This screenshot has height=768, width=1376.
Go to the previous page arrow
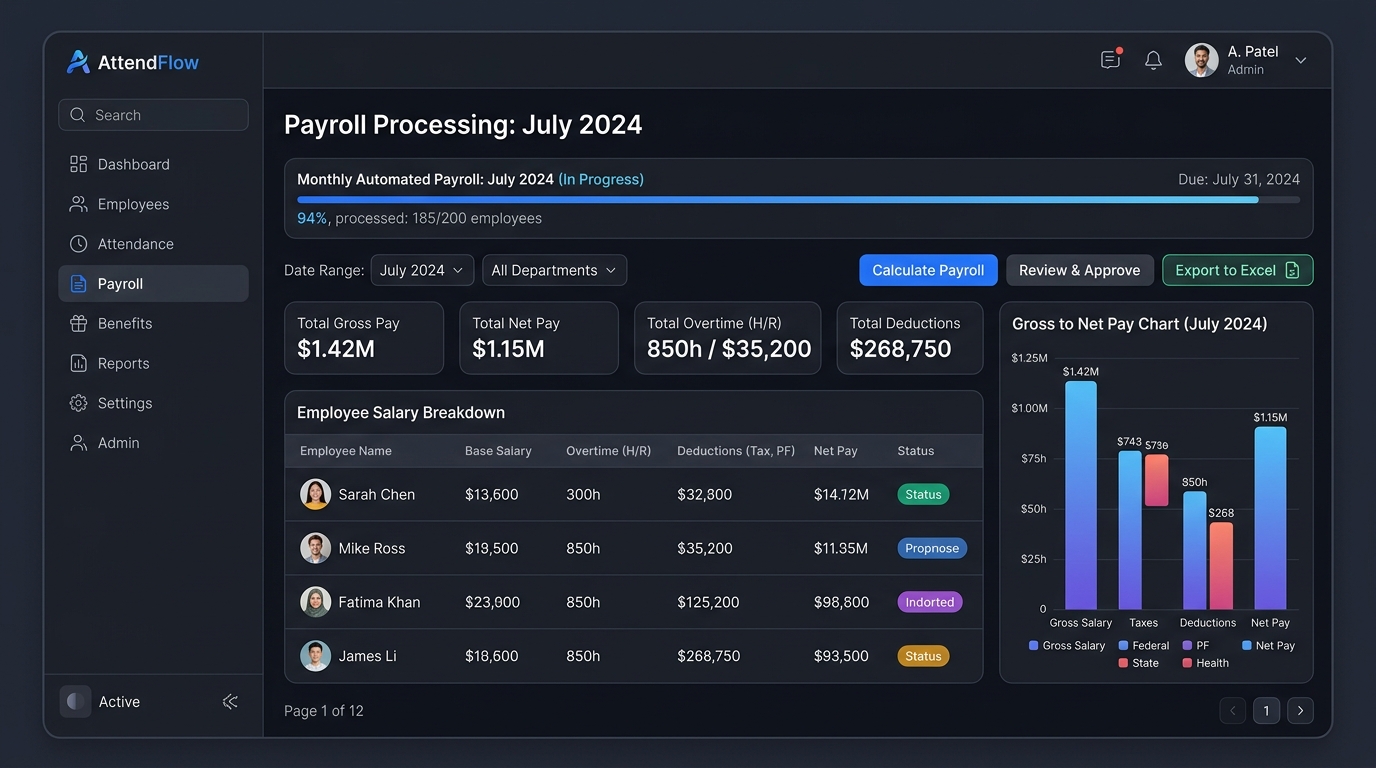pos(1233,711)
